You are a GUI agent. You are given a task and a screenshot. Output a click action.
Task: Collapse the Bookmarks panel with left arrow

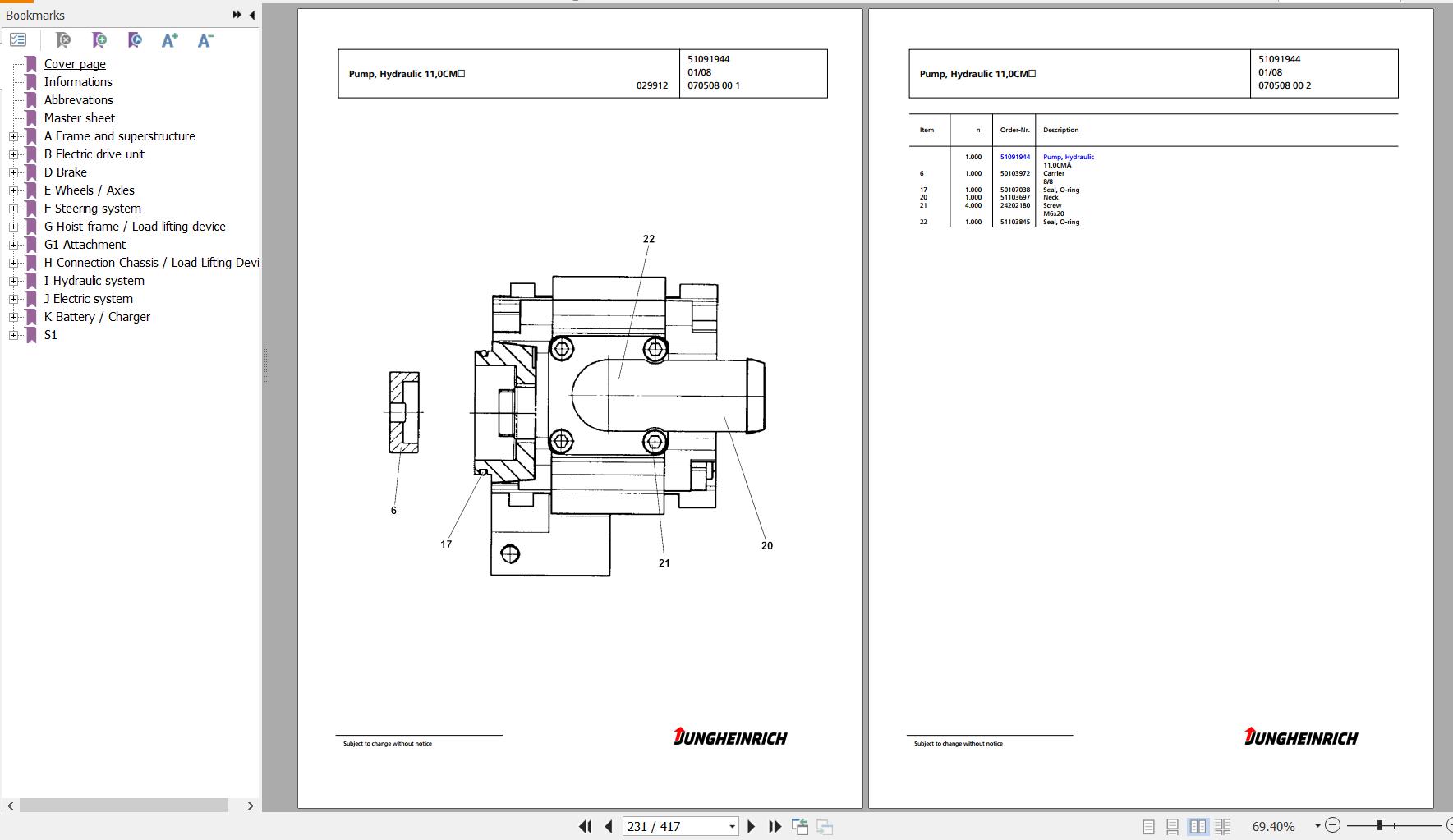(251, 15)
